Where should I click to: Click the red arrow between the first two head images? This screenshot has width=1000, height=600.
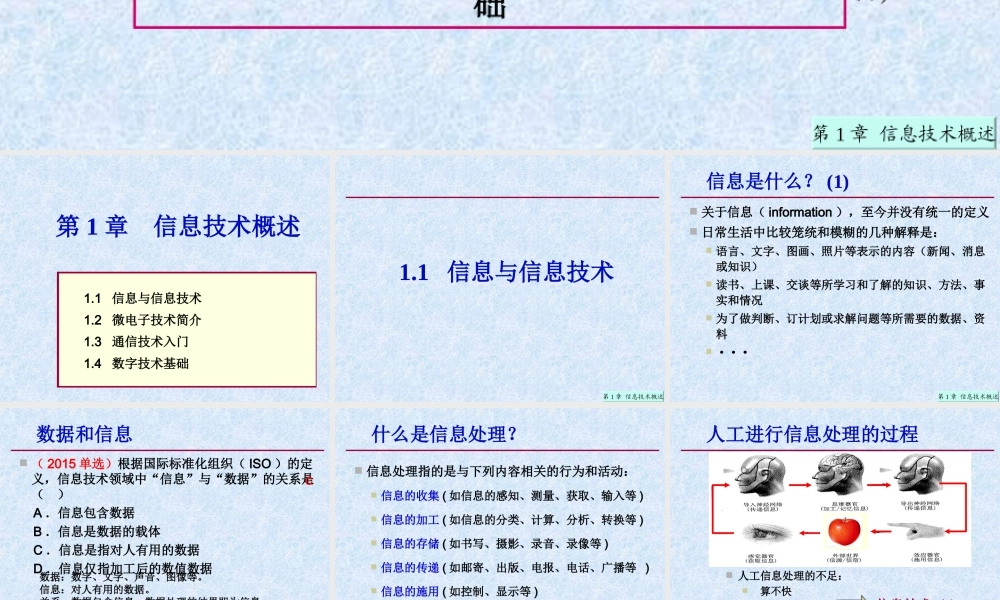pyautogui.click(x=800, y=486)
